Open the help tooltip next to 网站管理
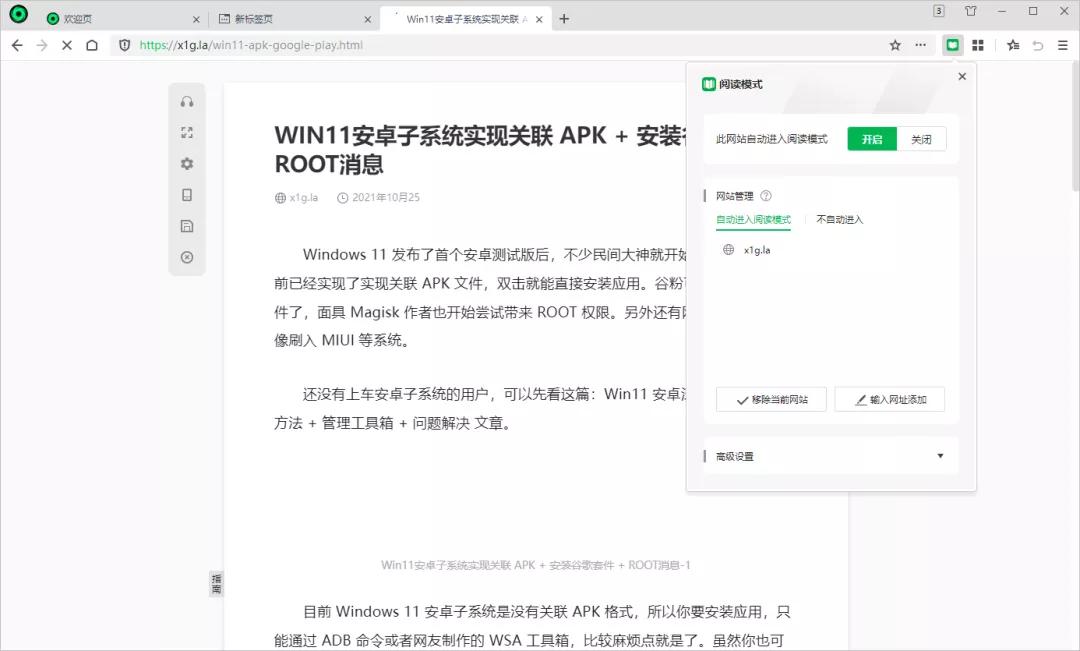The height and width of the screenshot is (651, 1080). pyautogui.click(x=765, y=196)
